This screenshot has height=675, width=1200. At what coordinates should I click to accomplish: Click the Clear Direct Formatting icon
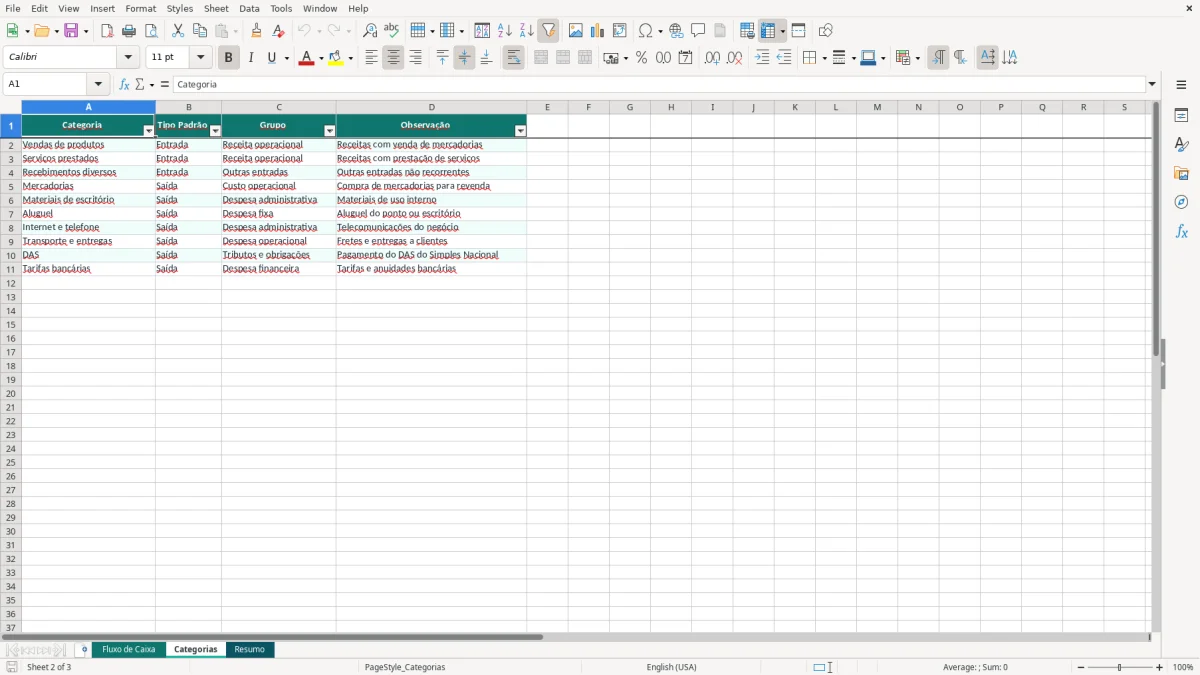pos(278,31)
